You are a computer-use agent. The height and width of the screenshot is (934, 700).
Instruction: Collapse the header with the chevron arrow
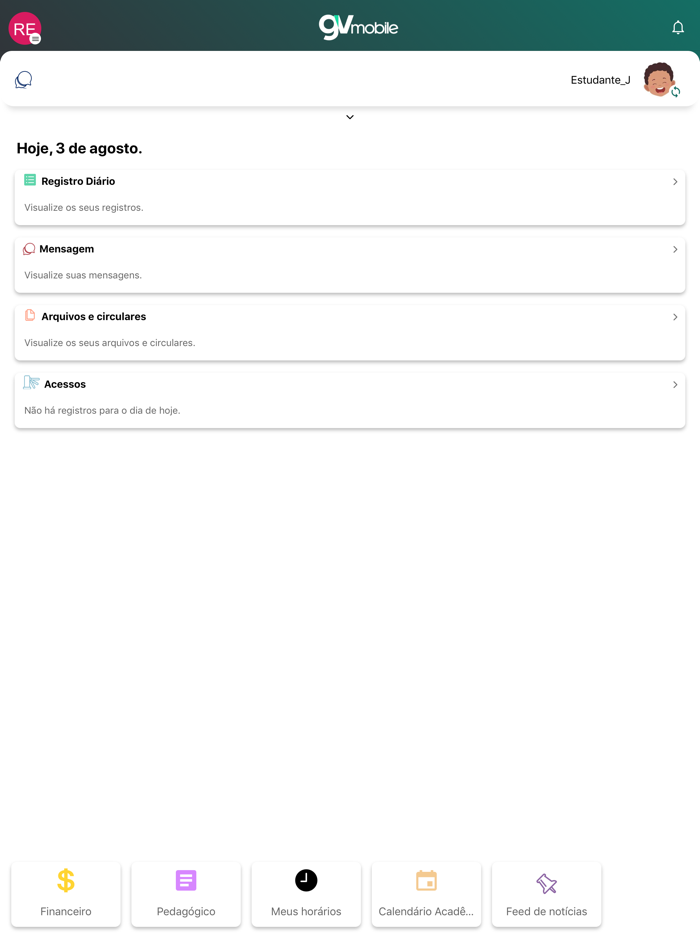point(350,116)
